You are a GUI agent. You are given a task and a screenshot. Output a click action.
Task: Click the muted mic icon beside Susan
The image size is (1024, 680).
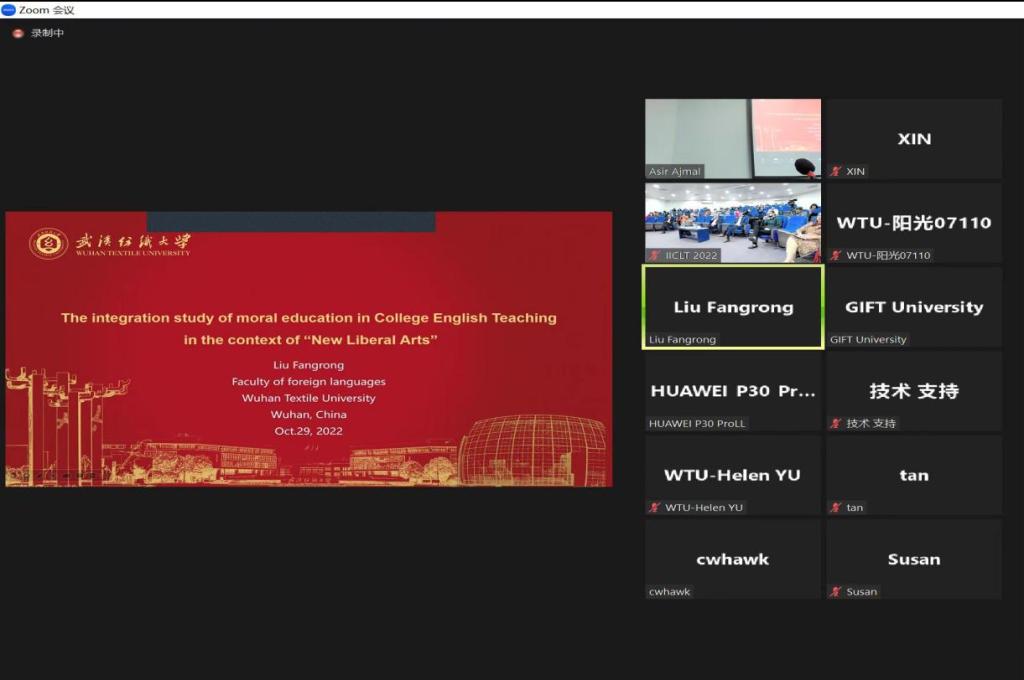836,591
